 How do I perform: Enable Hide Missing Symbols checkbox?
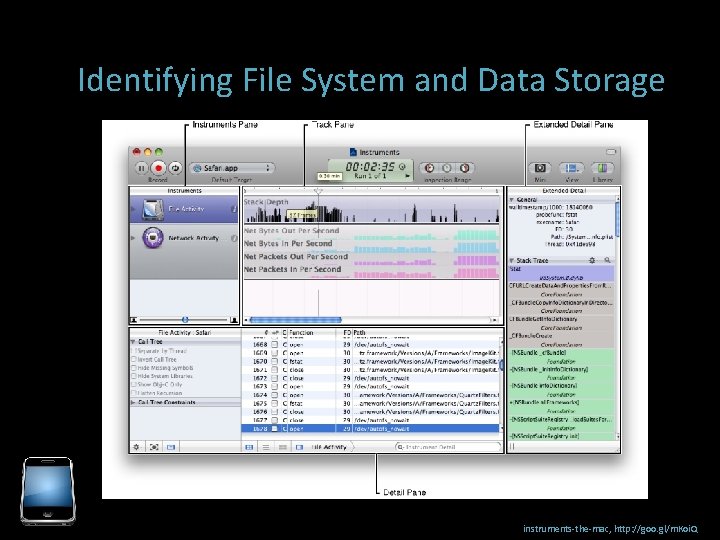[134, 368]
